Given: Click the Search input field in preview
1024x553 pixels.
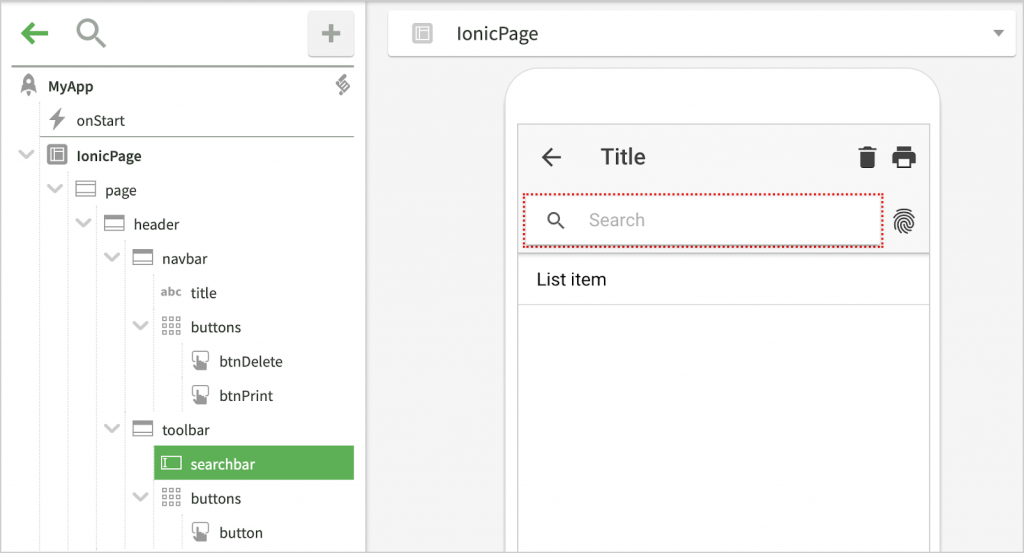Looking at the screenshot, I should 720,221.
